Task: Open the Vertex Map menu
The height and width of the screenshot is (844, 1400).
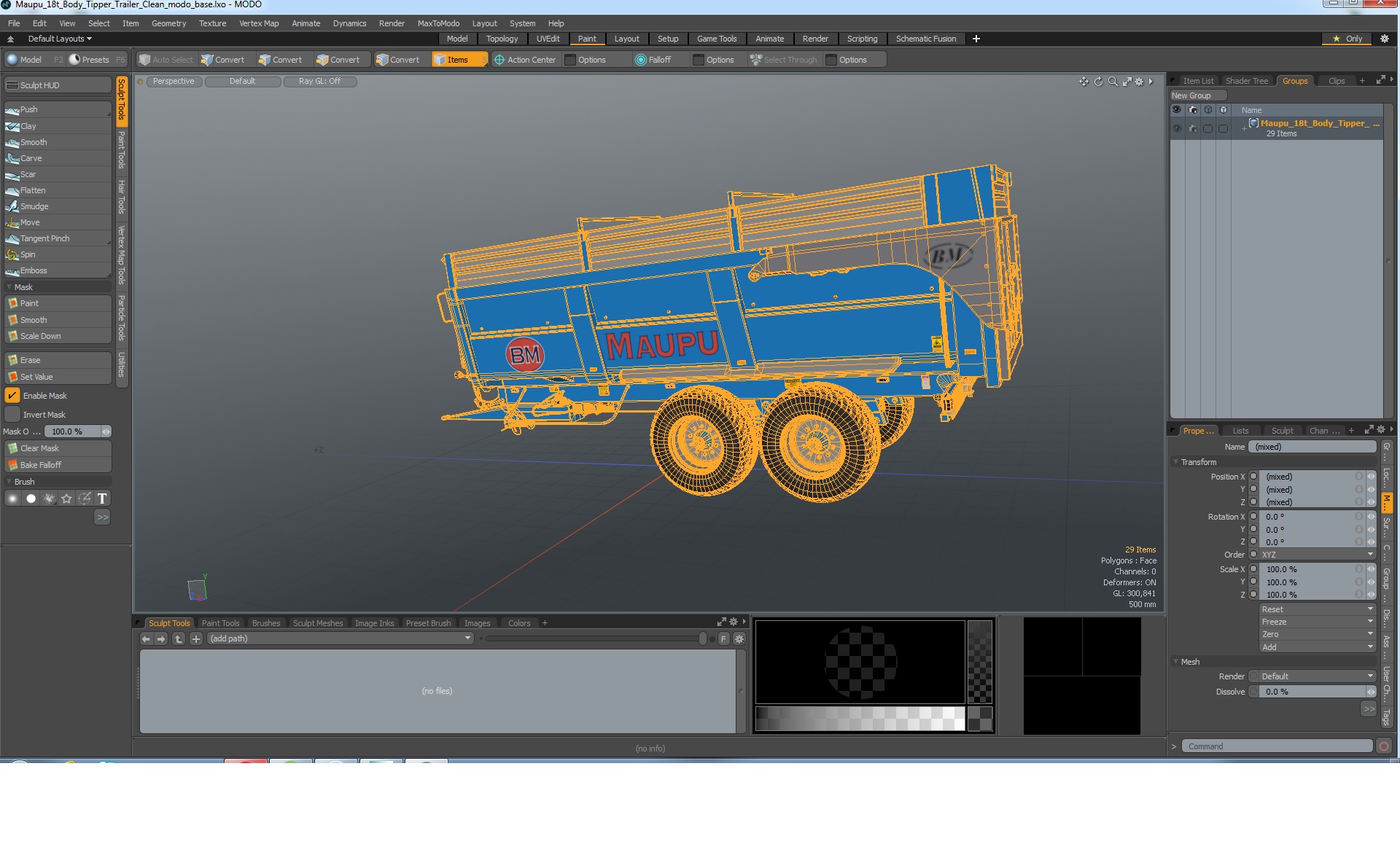Action: pyautogui.click(x=259, y=23)
